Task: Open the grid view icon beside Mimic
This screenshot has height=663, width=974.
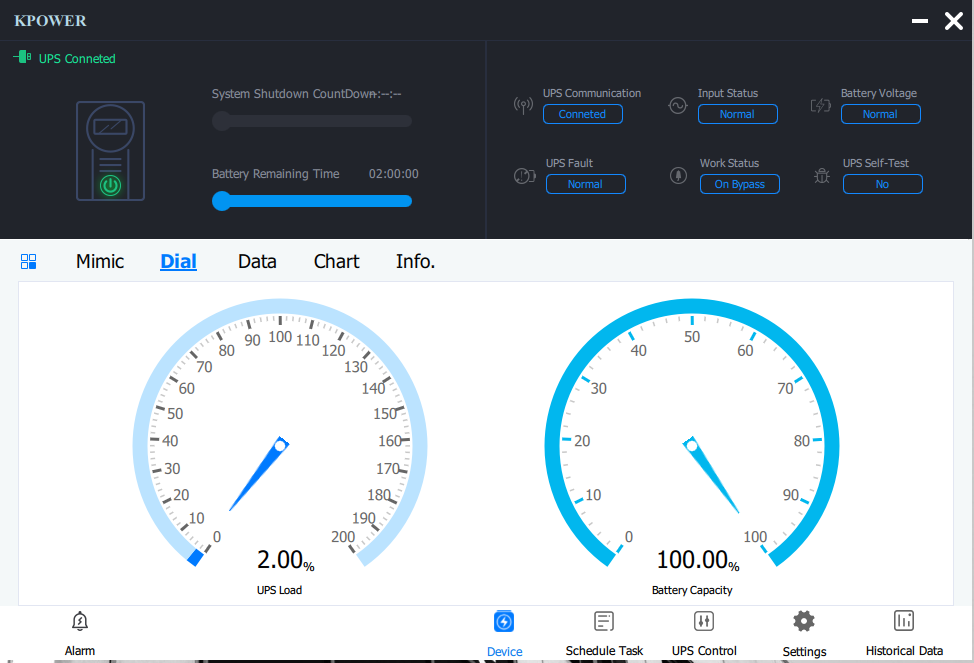Action: tap(29, 262)
